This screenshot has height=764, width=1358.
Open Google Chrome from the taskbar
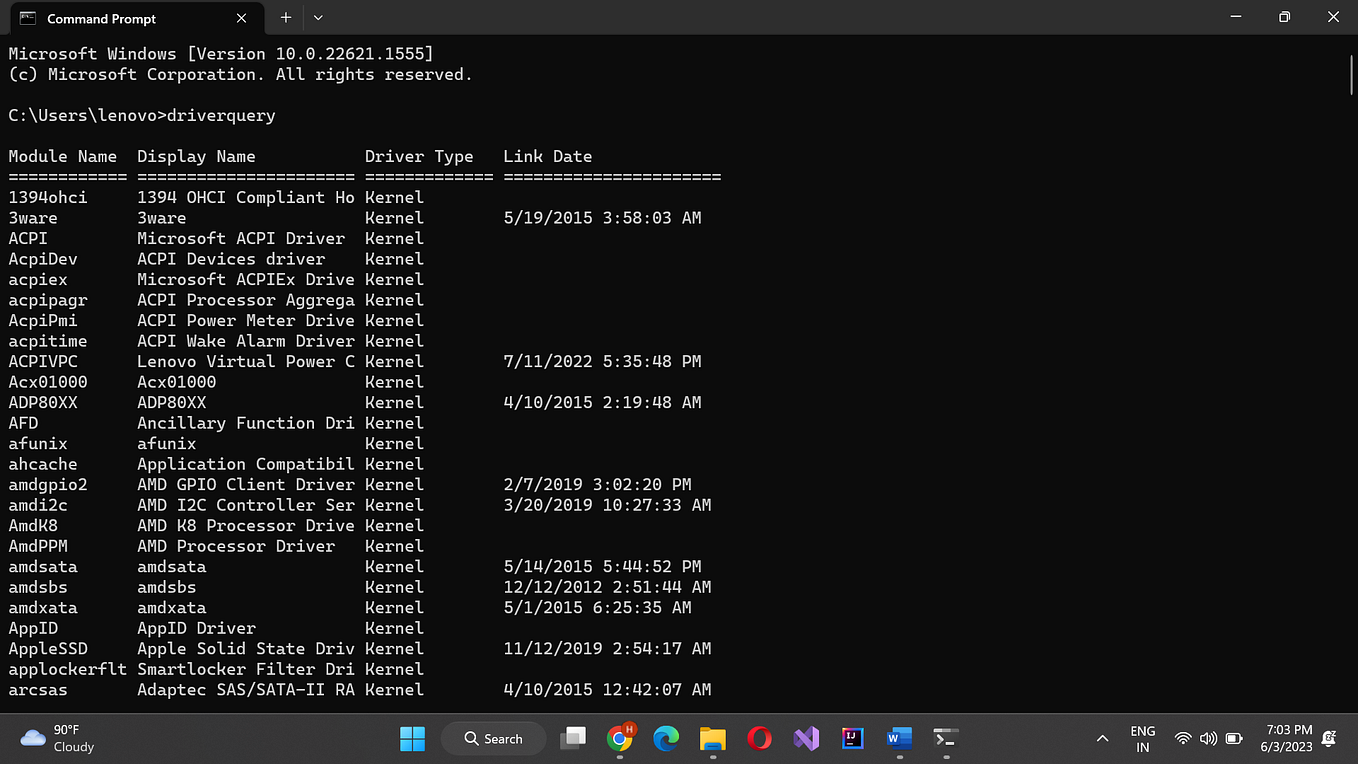pyautogui.click(x=620, y=738)
